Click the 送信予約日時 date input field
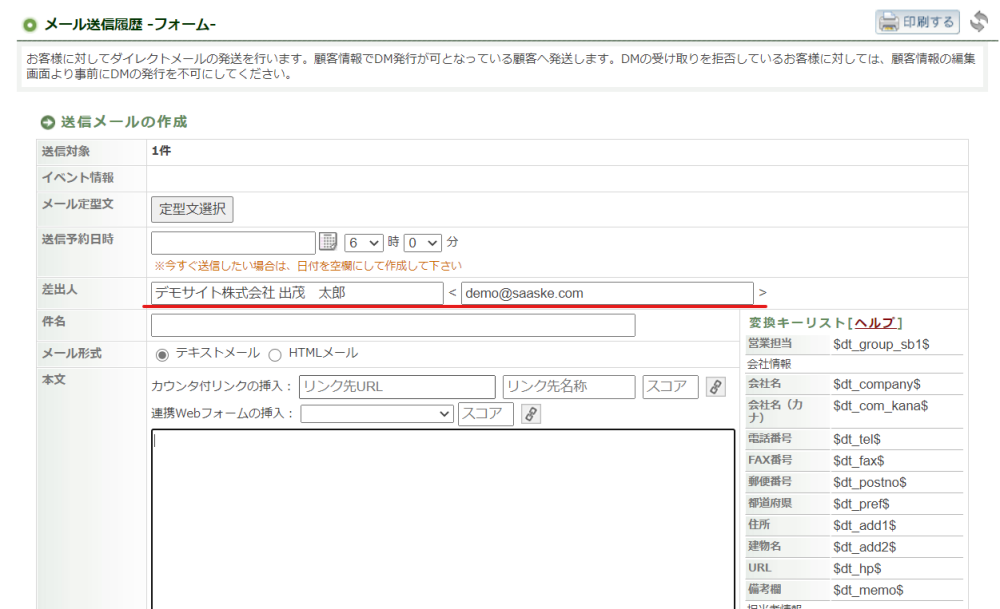The width and height of the screenshot is (1000, 609). (233, 242)
